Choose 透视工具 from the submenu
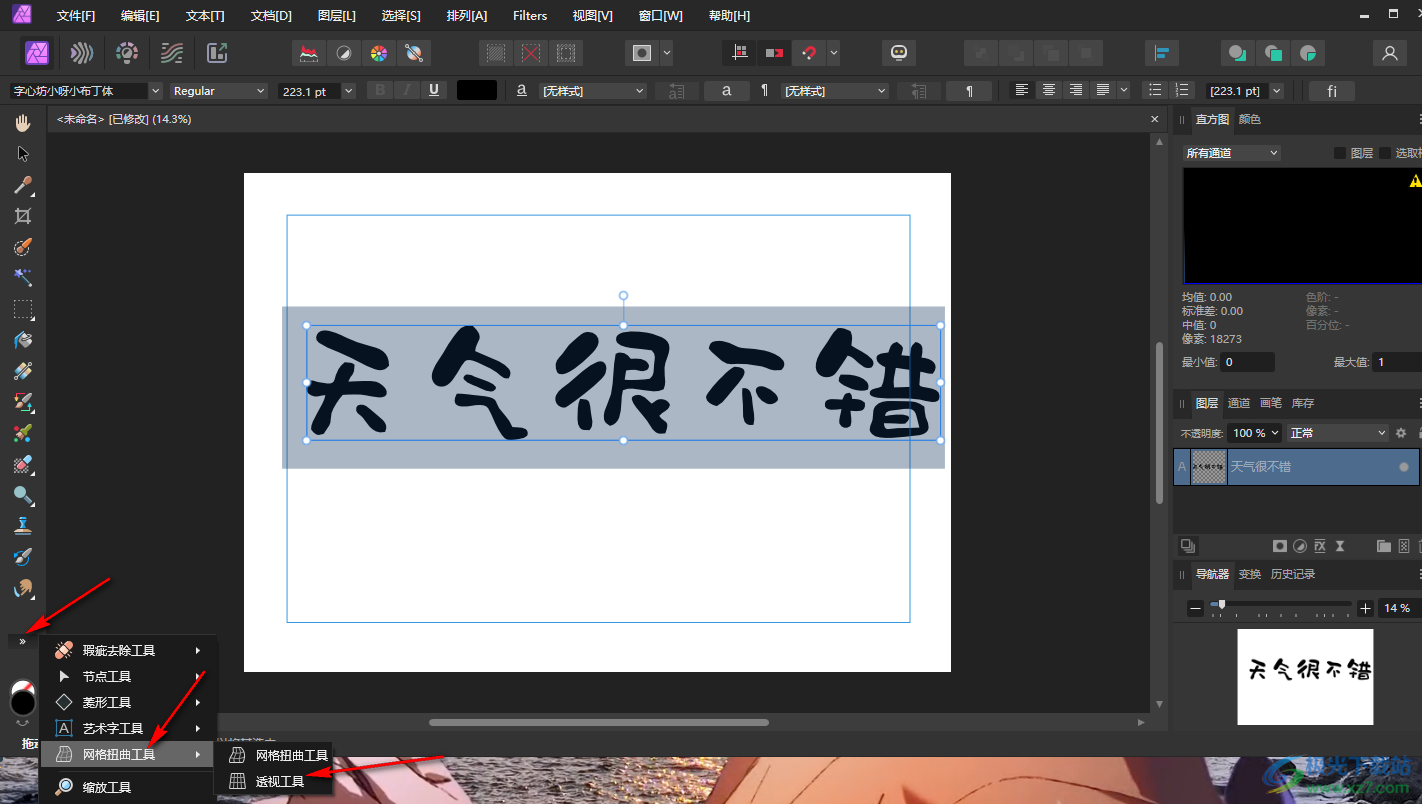Image resolution: width=1422 pixels, height=804 pixels. pos(279,781)
